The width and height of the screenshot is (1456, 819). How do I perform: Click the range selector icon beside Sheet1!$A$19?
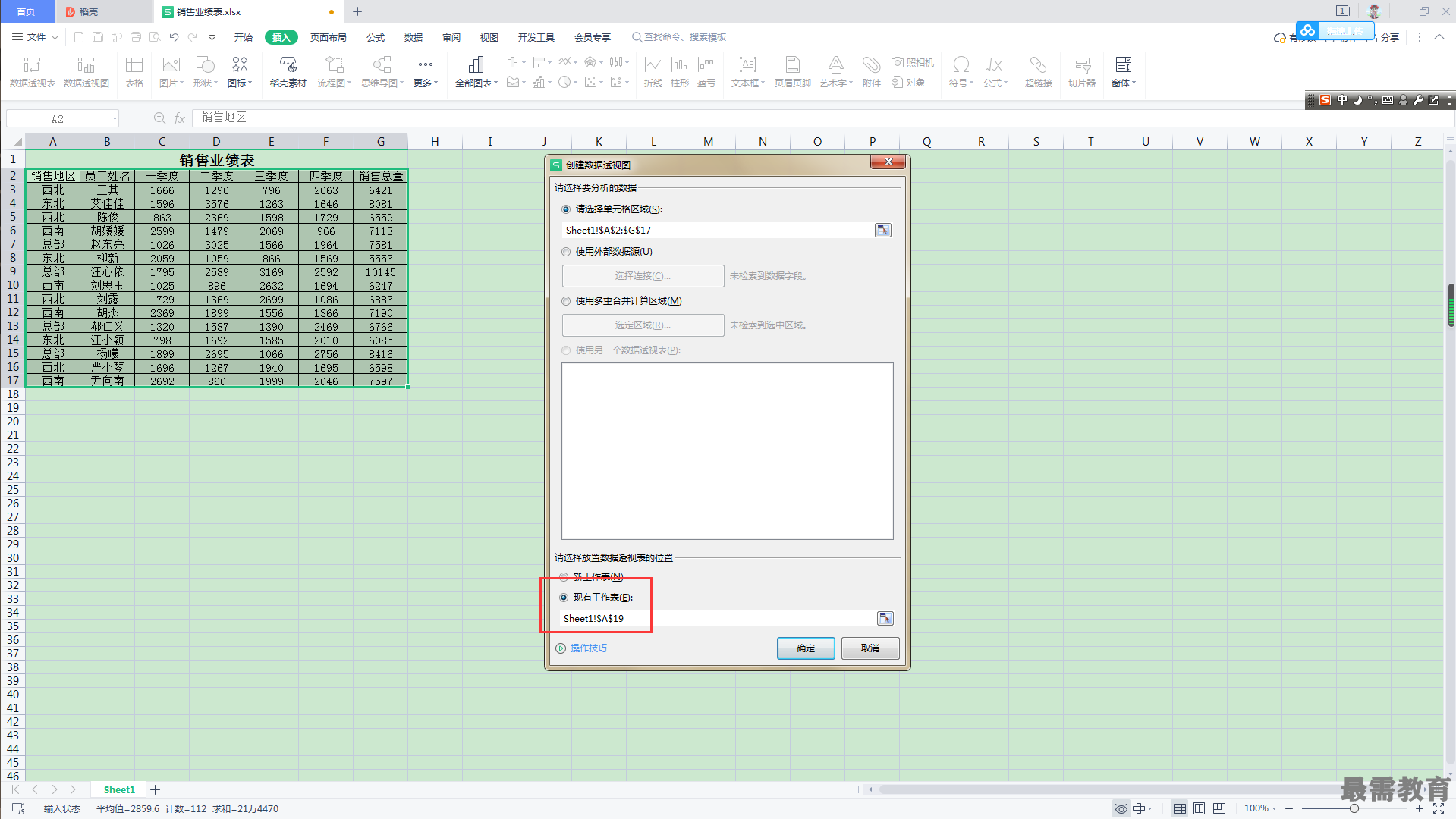(885, 618)
